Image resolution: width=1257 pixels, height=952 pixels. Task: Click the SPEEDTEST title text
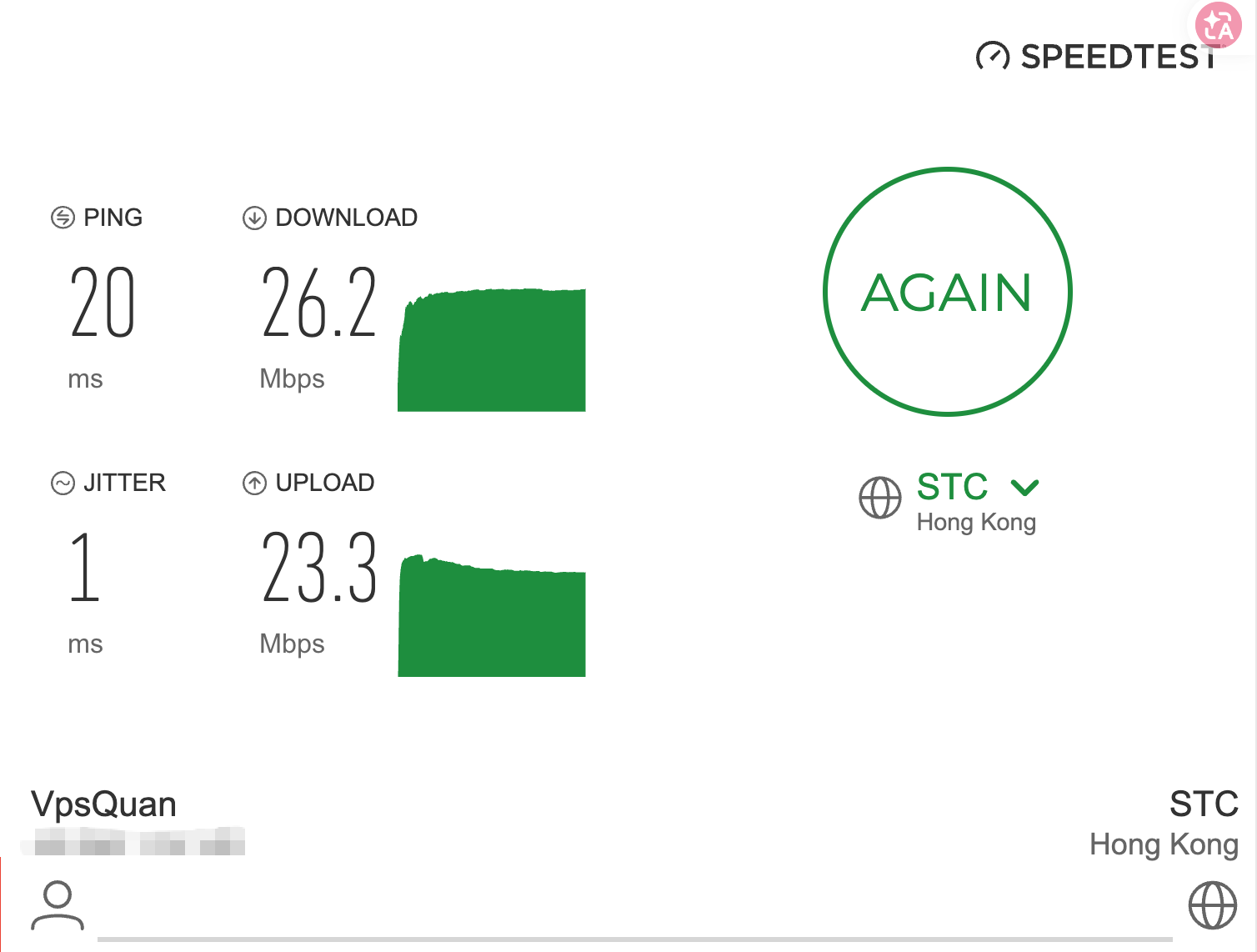point(1117,57)
